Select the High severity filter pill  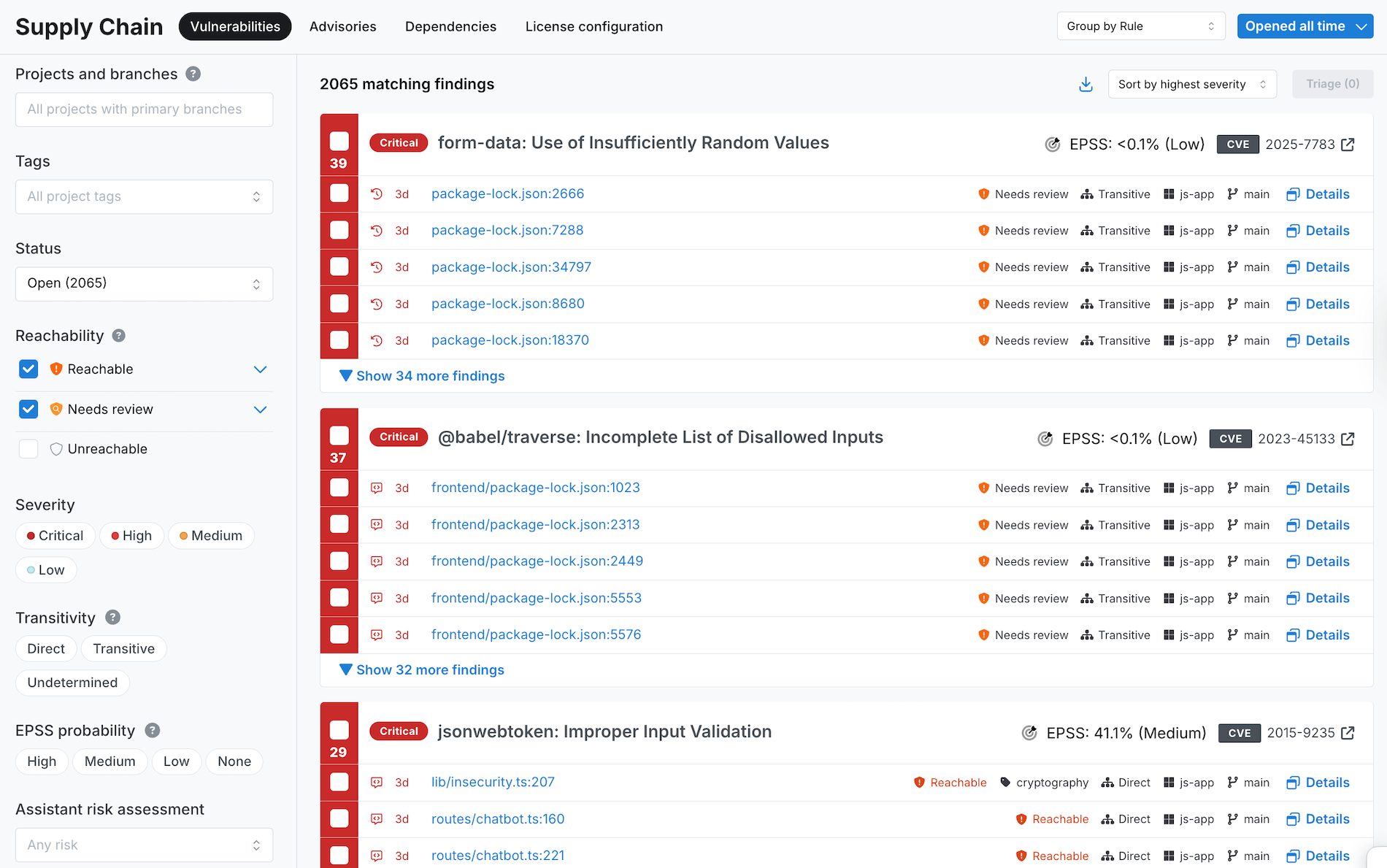[x=131, y=535]
